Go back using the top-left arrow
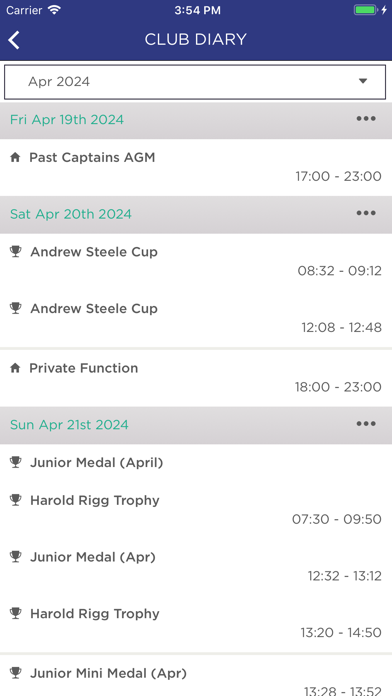 click(x=14, y=40)
